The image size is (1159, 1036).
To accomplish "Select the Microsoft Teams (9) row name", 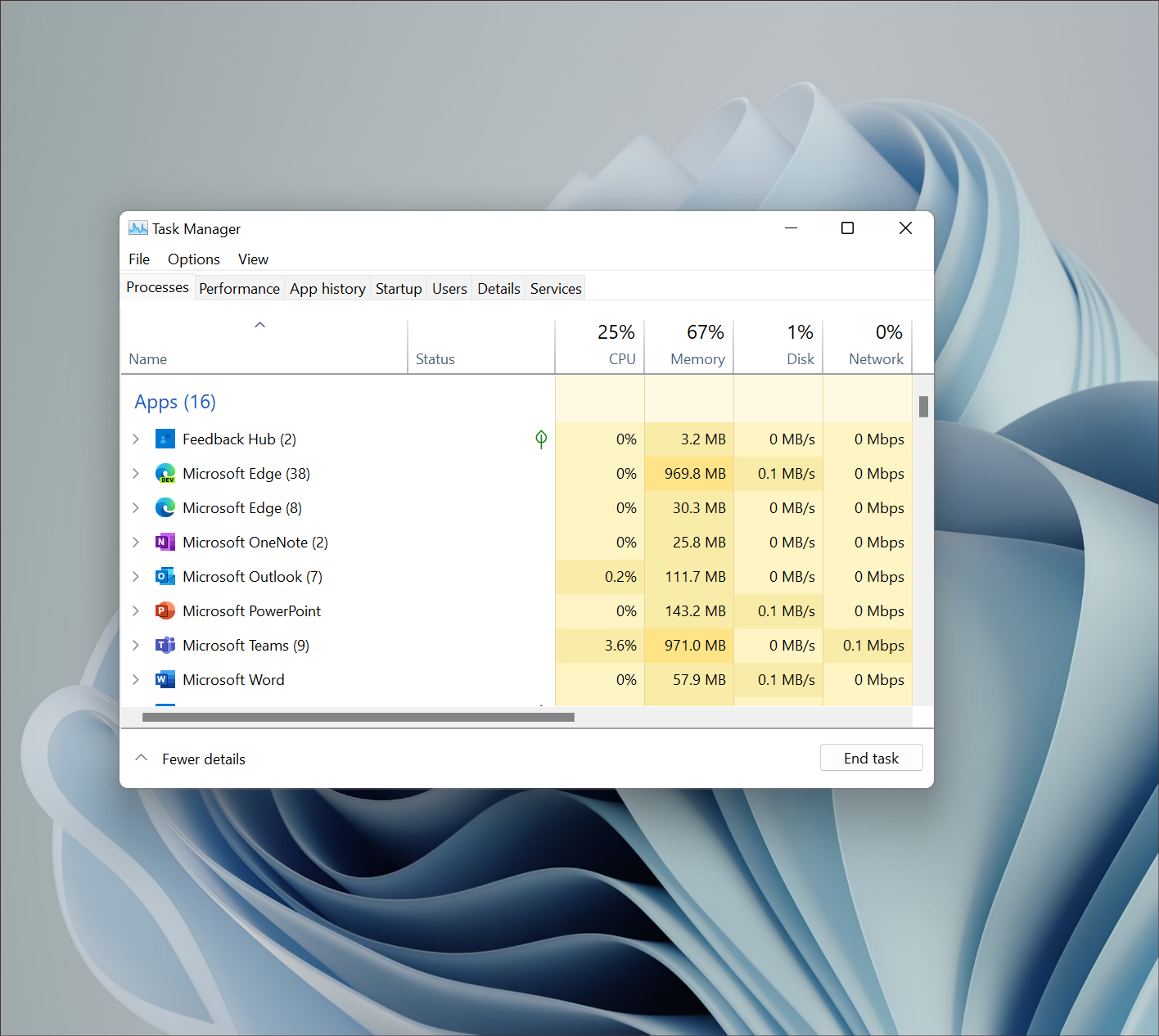I will click(x=246, y=646).
